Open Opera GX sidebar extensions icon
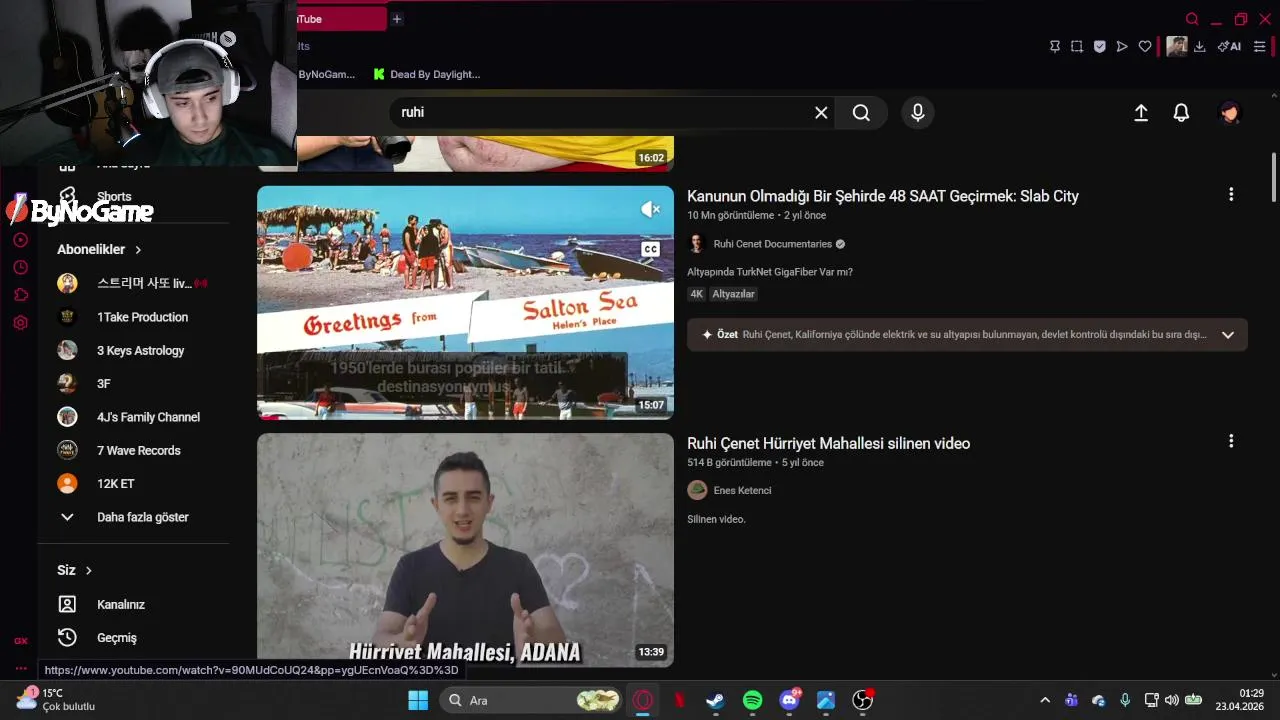 [x=21, y=295]
